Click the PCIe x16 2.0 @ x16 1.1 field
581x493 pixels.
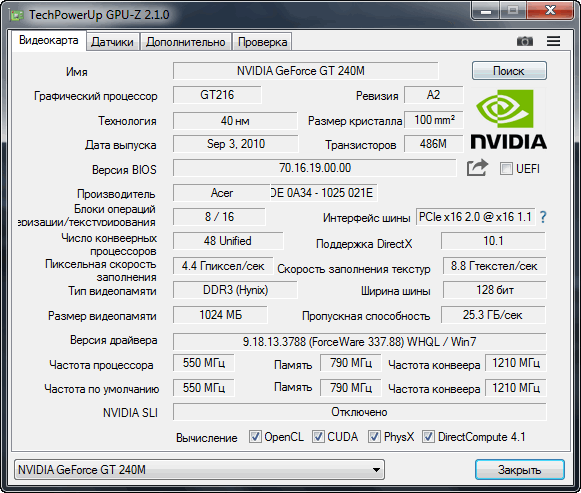pos(475,217)
